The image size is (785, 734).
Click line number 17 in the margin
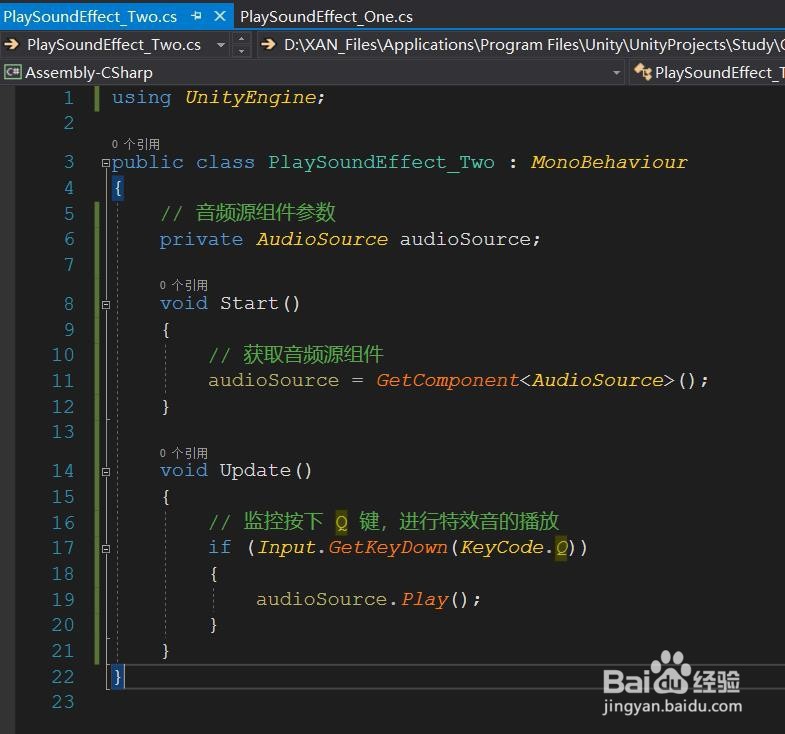coord(63,548)
